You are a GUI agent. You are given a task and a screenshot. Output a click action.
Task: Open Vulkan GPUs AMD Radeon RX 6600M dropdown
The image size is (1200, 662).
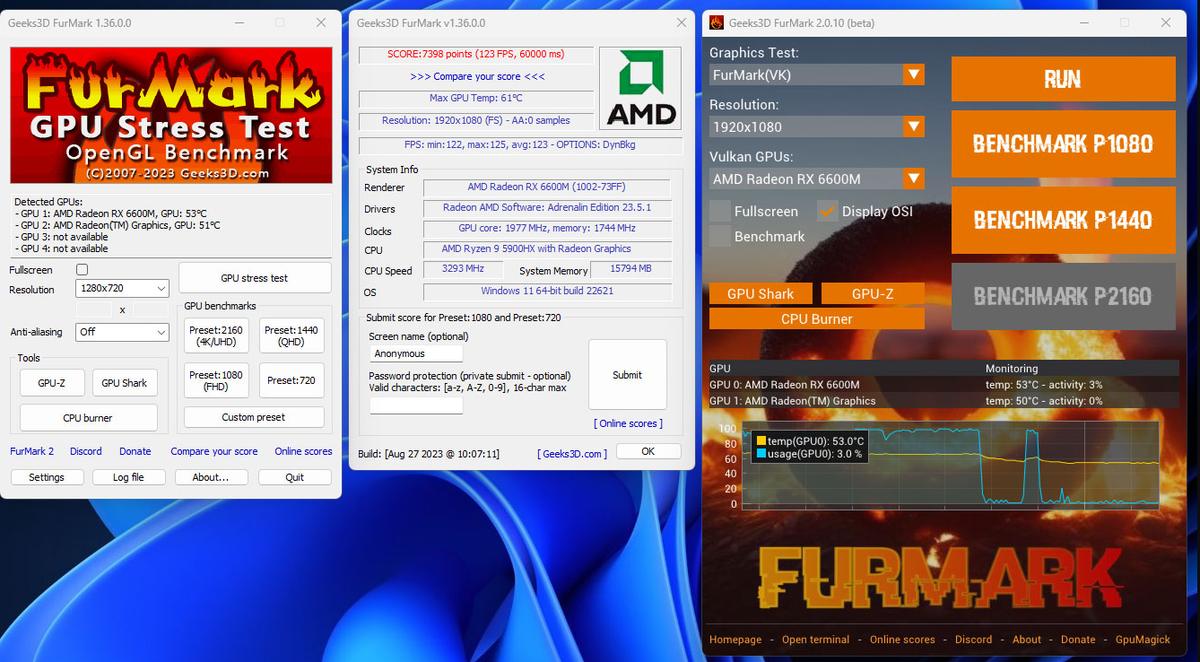(816, 179)
